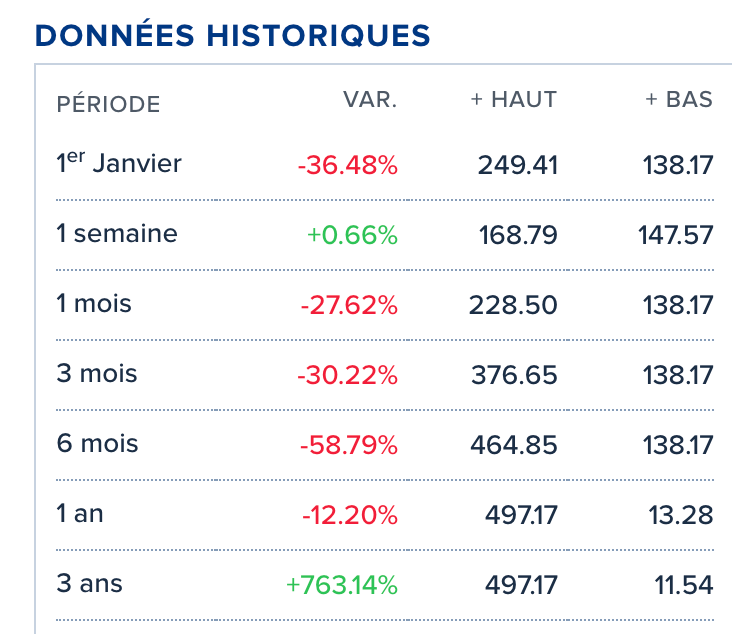Select the 1er Janvier period row
This screenshot has height=634, width=732.
[119, 163]
